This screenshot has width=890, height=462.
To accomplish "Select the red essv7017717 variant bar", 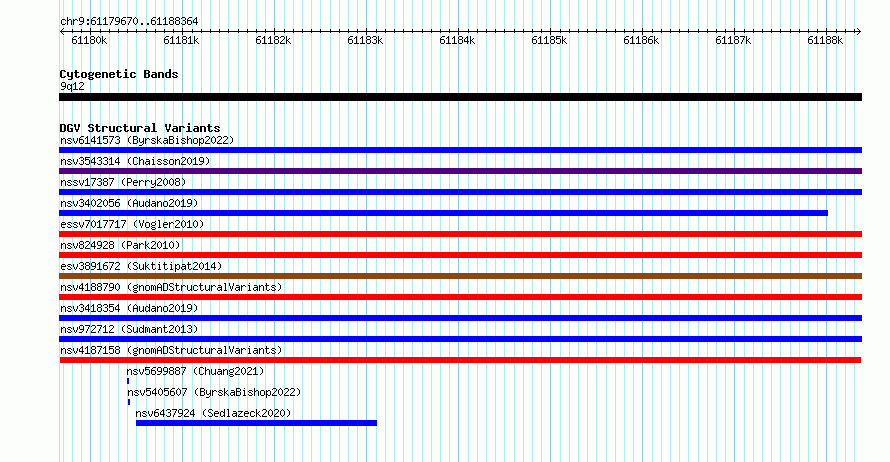I will pyautogui.click(x=460, y=234).
